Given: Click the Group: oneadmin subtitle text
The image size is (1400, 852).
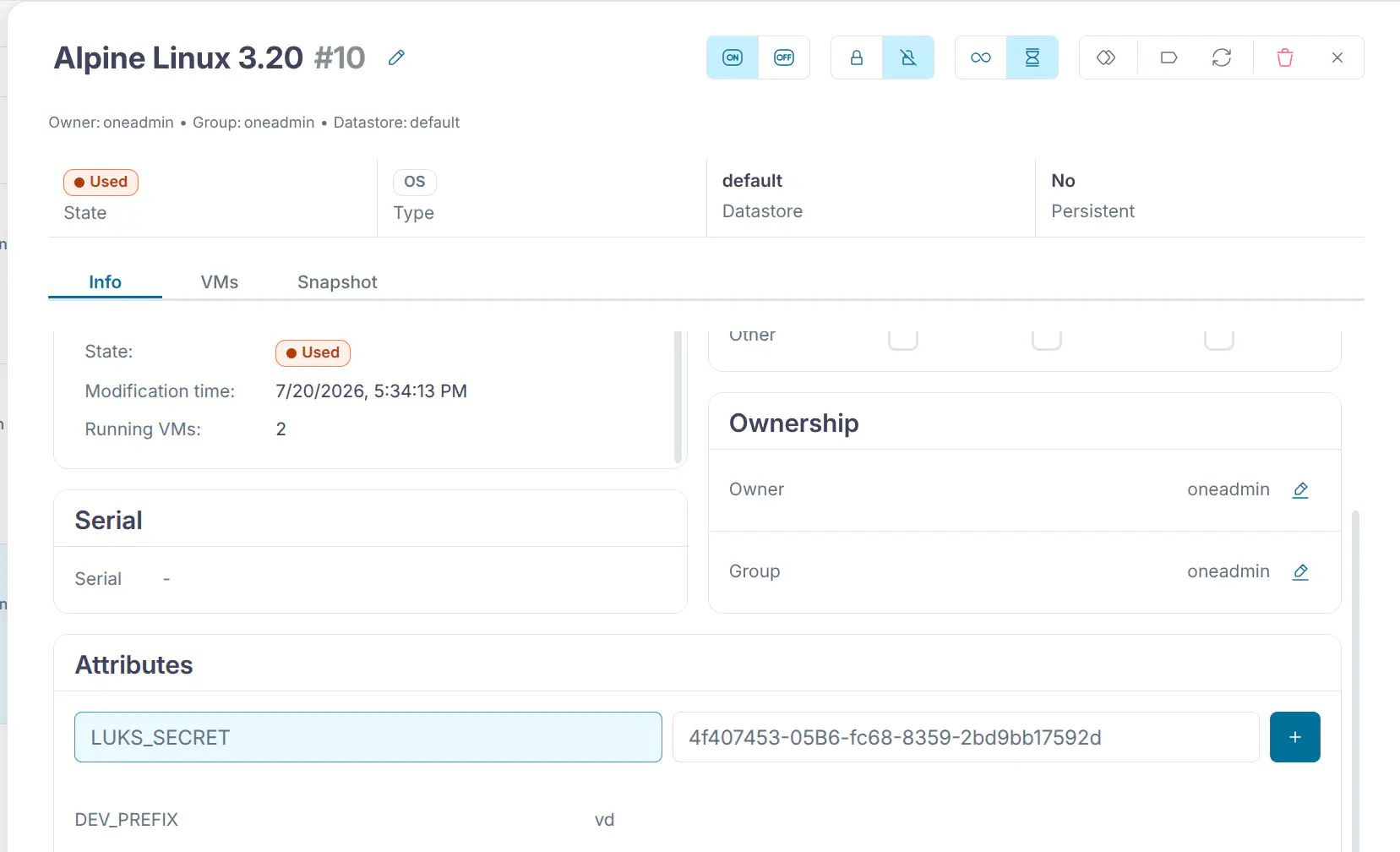Looking at the screenshot, I should click(x=253, y=123).
